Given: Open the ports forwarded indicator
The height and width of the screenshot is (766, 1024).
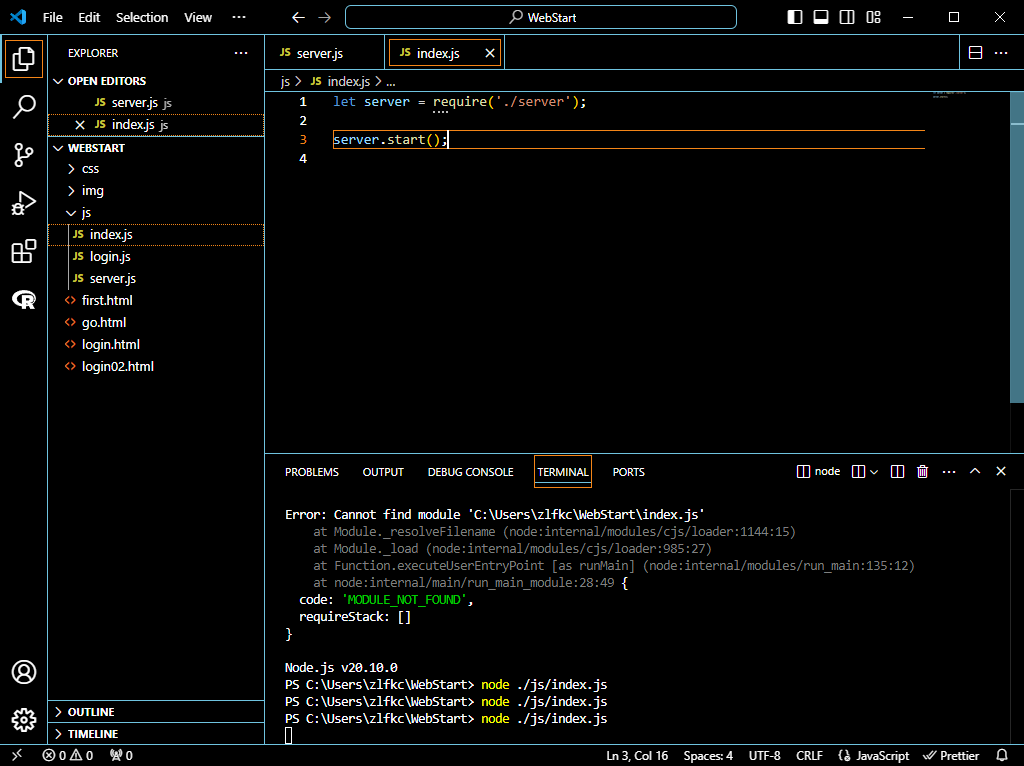Looking at the screenshot, I should [121, 756].
